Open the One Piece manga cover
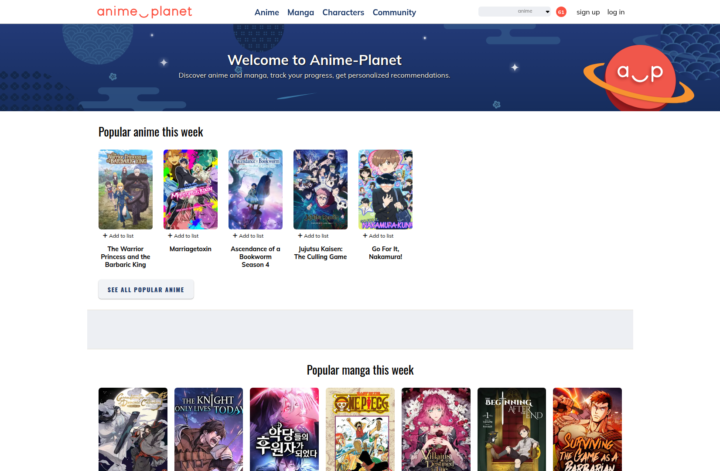Screen dimensions: 720x471 (360, 429)
